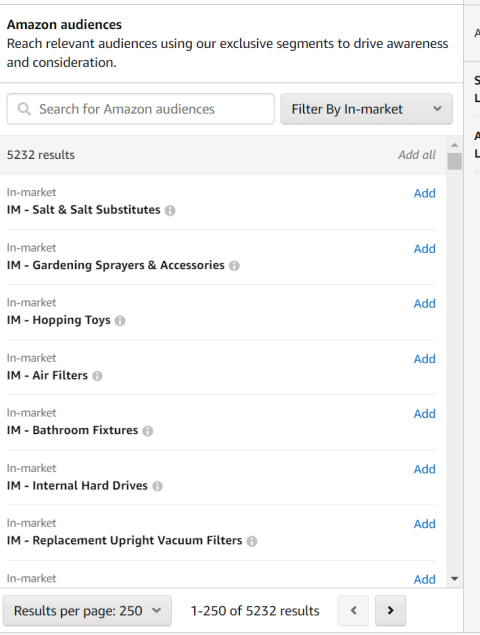Add the partially visible last audience row

tap(425, 579)
